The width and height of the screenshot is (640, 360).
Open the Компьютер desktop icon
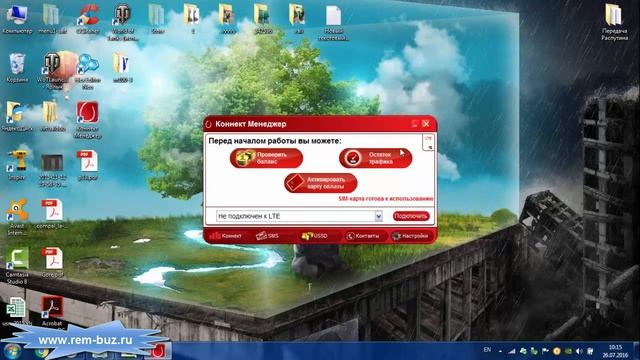click(x=17, y=19)
